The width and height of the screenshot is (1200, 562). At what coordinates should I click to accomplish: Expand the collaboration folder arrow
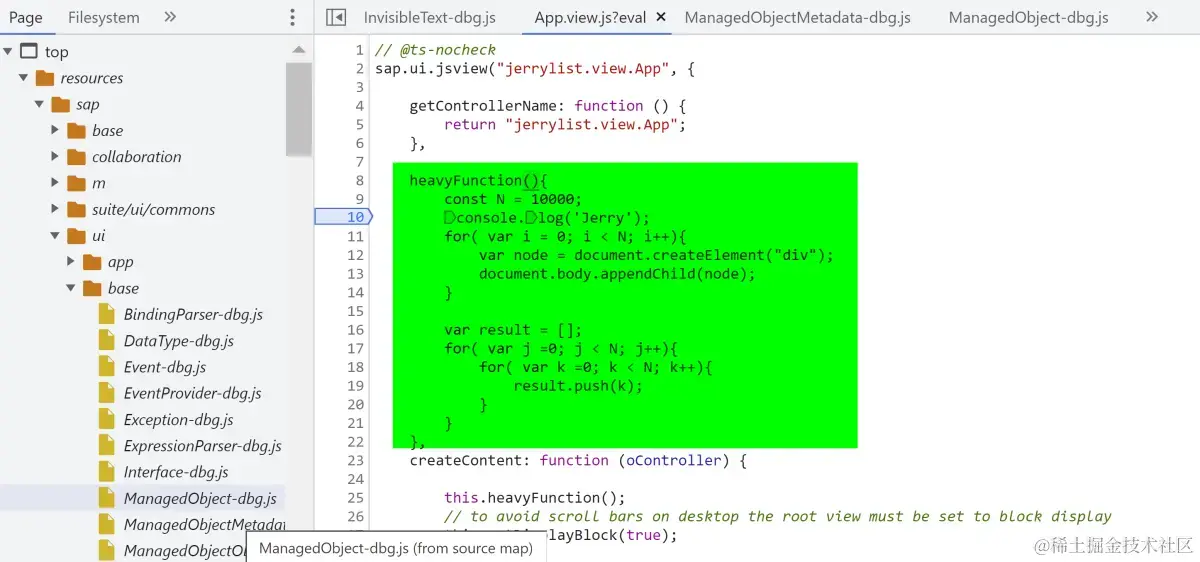point(56,157)
